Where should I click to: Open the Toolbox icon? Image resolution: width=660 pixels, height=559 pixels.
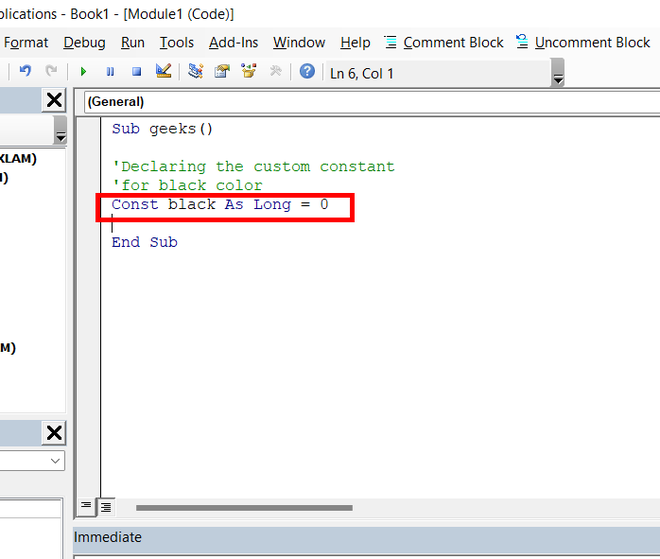click(275, 71)
